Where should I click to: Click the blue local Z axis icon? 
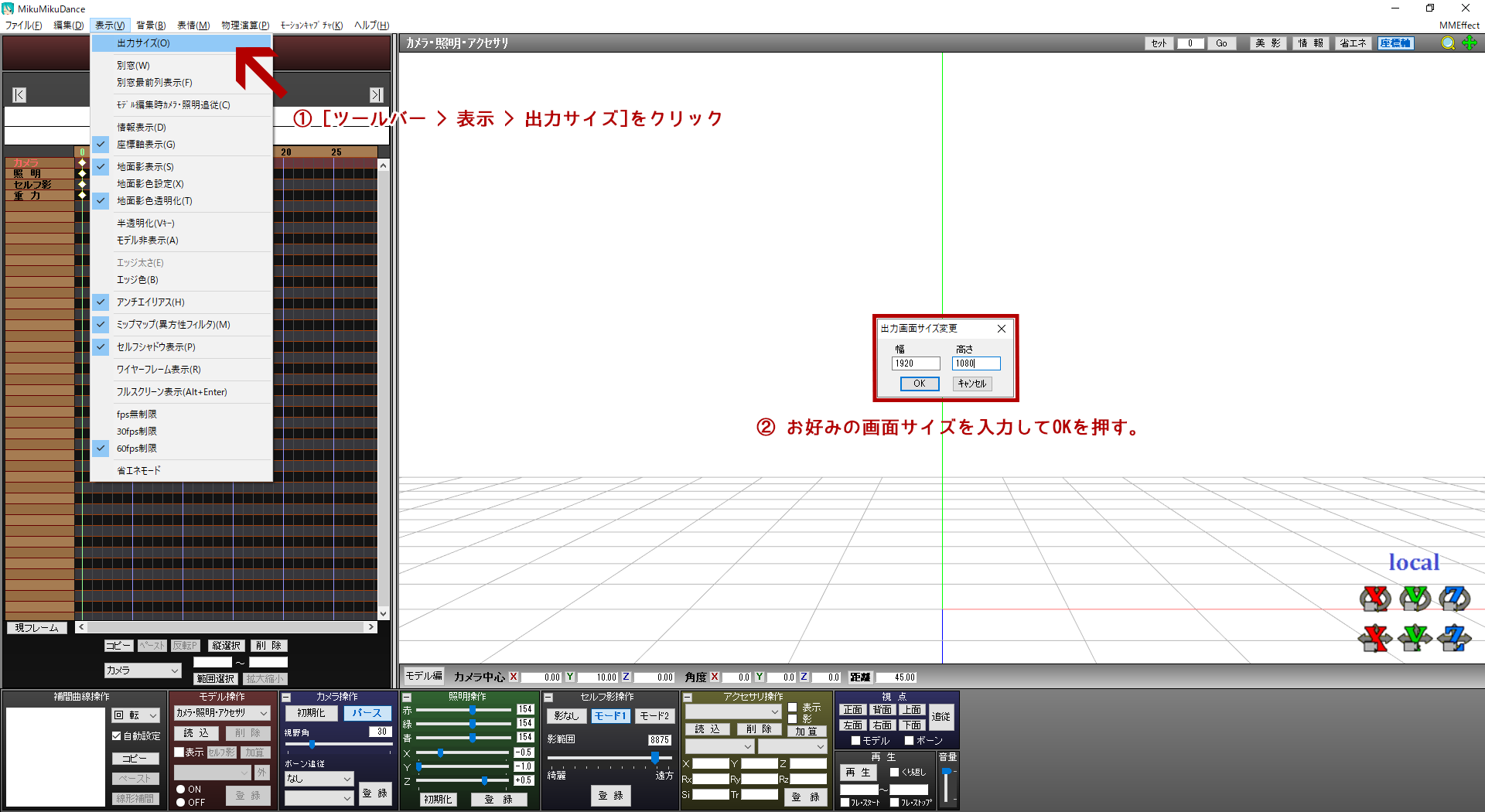(1453, 599)
